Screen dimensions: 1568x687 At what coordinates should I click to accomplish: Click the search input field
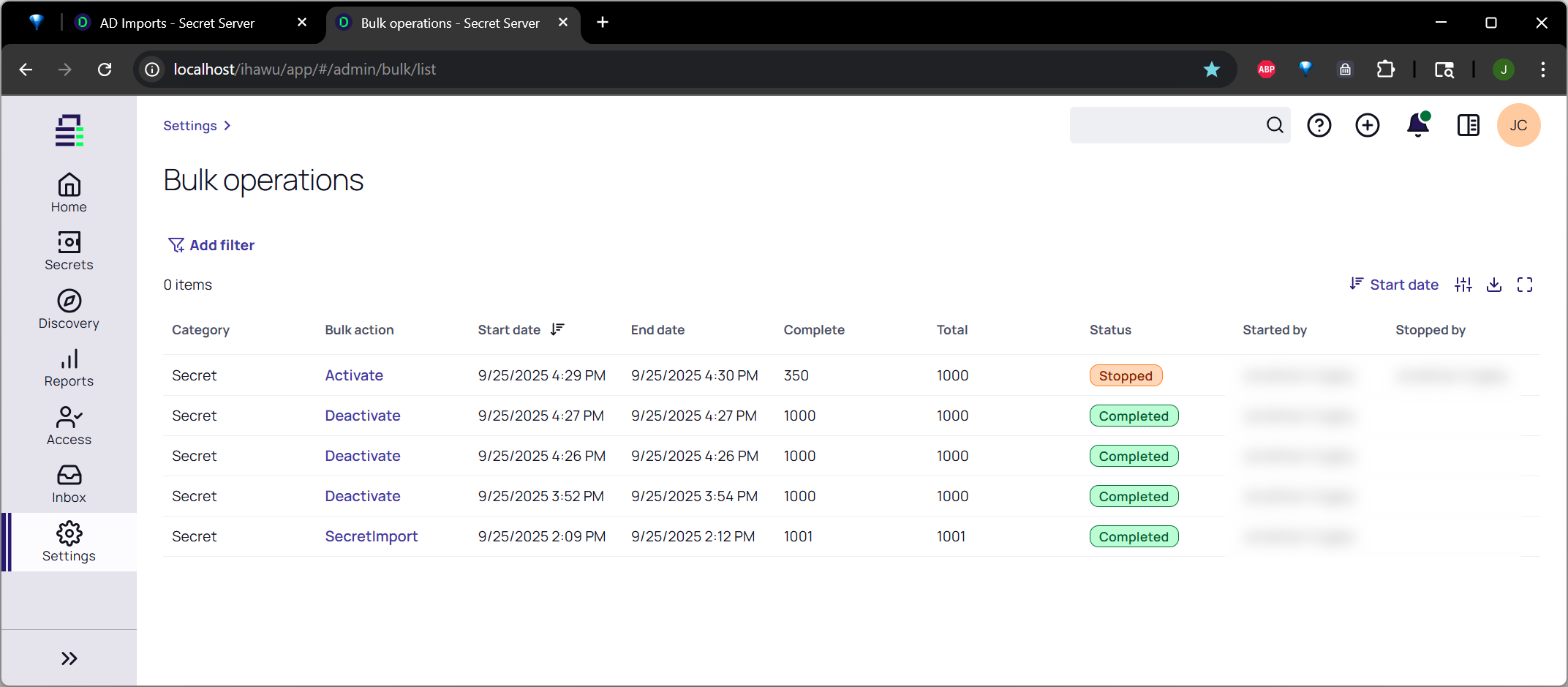coord(1166,126)
